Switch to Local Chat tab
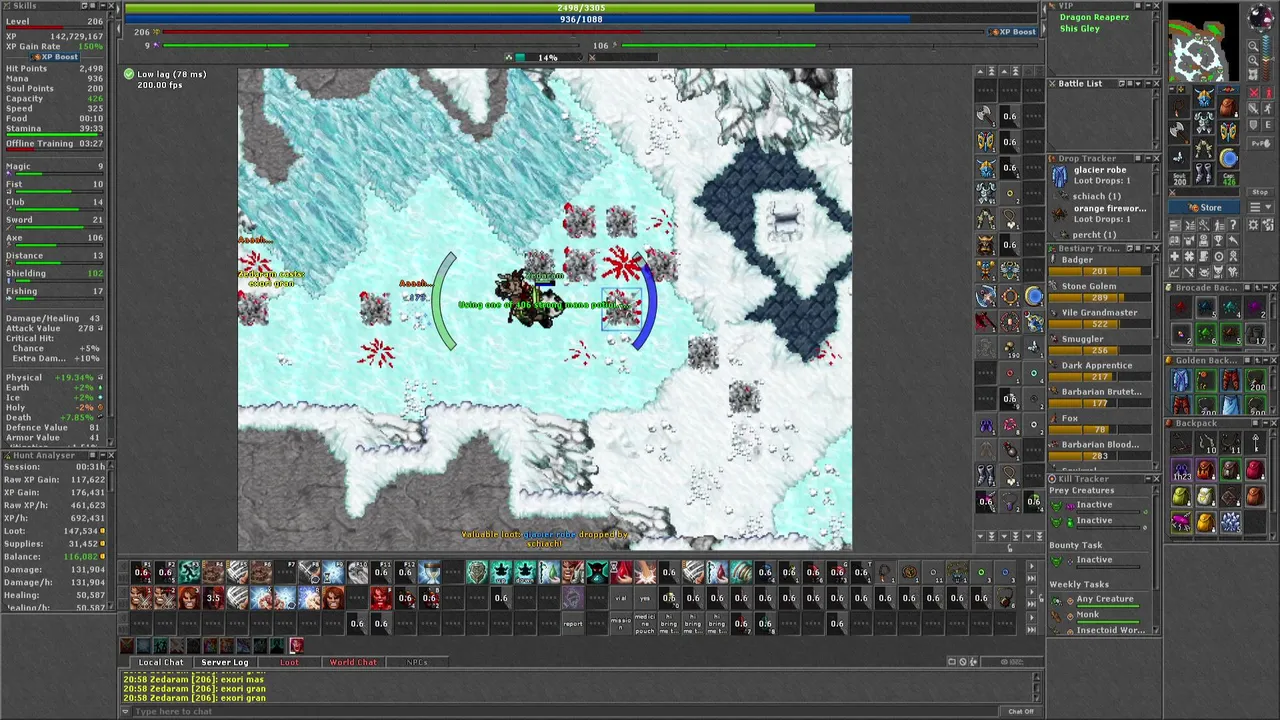1280x720 pixels. click(161, 662)
